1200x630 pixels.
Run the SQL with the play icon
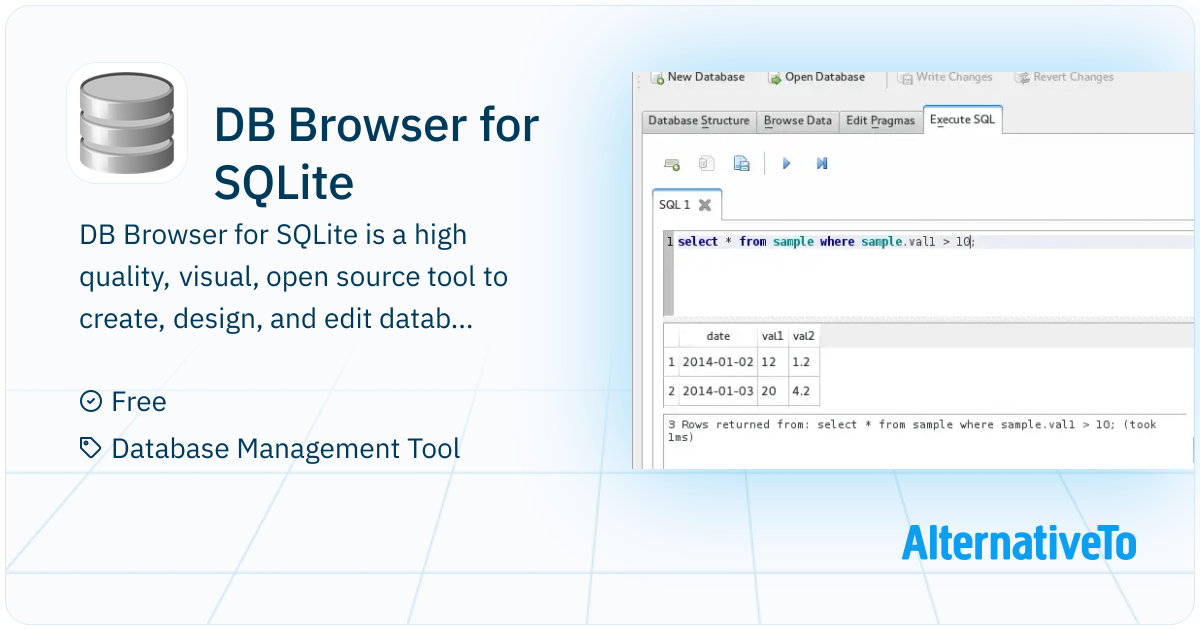coord(787,163)
